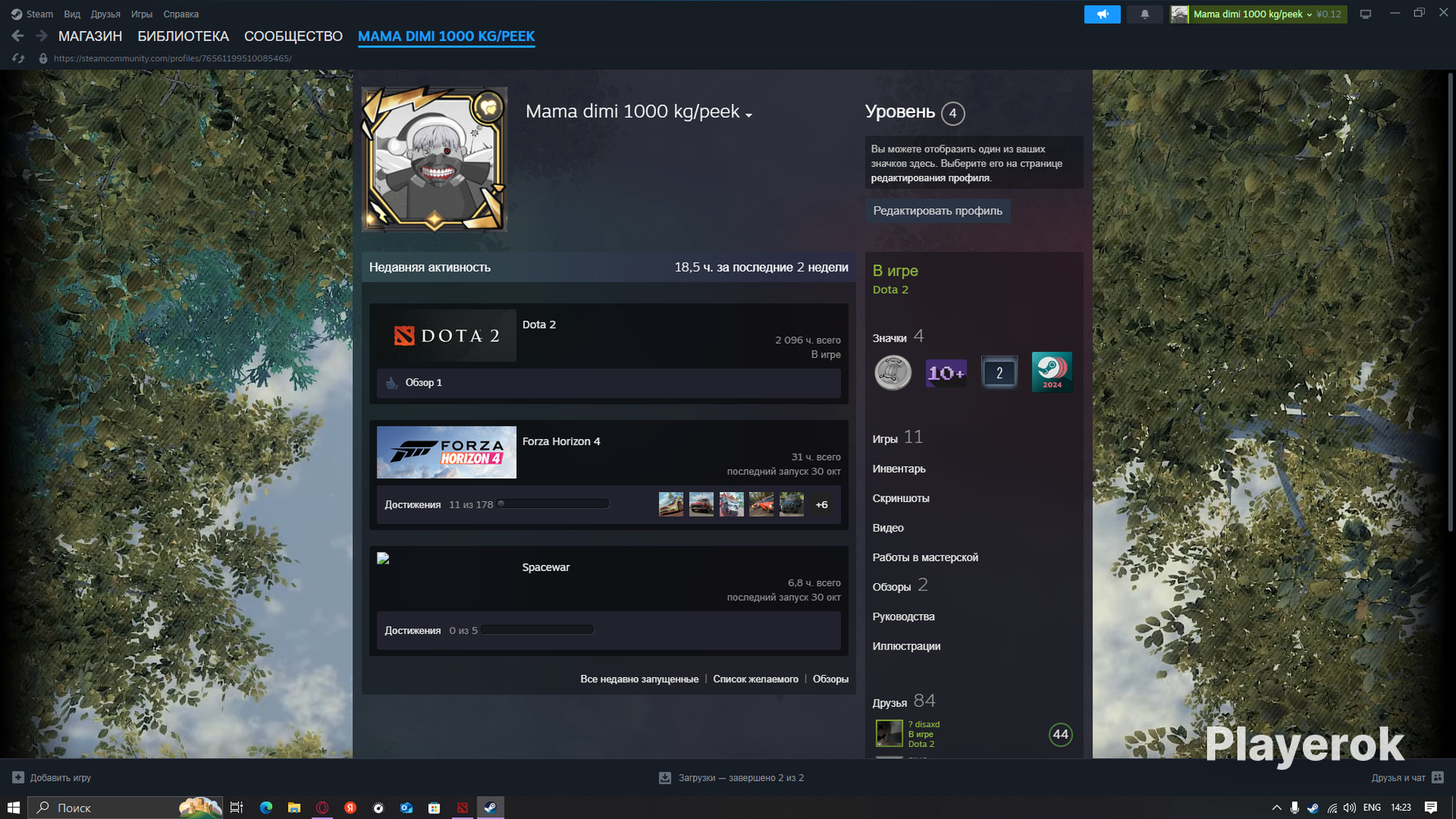Open the notifications bell
Image resolution: width=1456 pixels, height=819 pixels.
(1145, 14)
